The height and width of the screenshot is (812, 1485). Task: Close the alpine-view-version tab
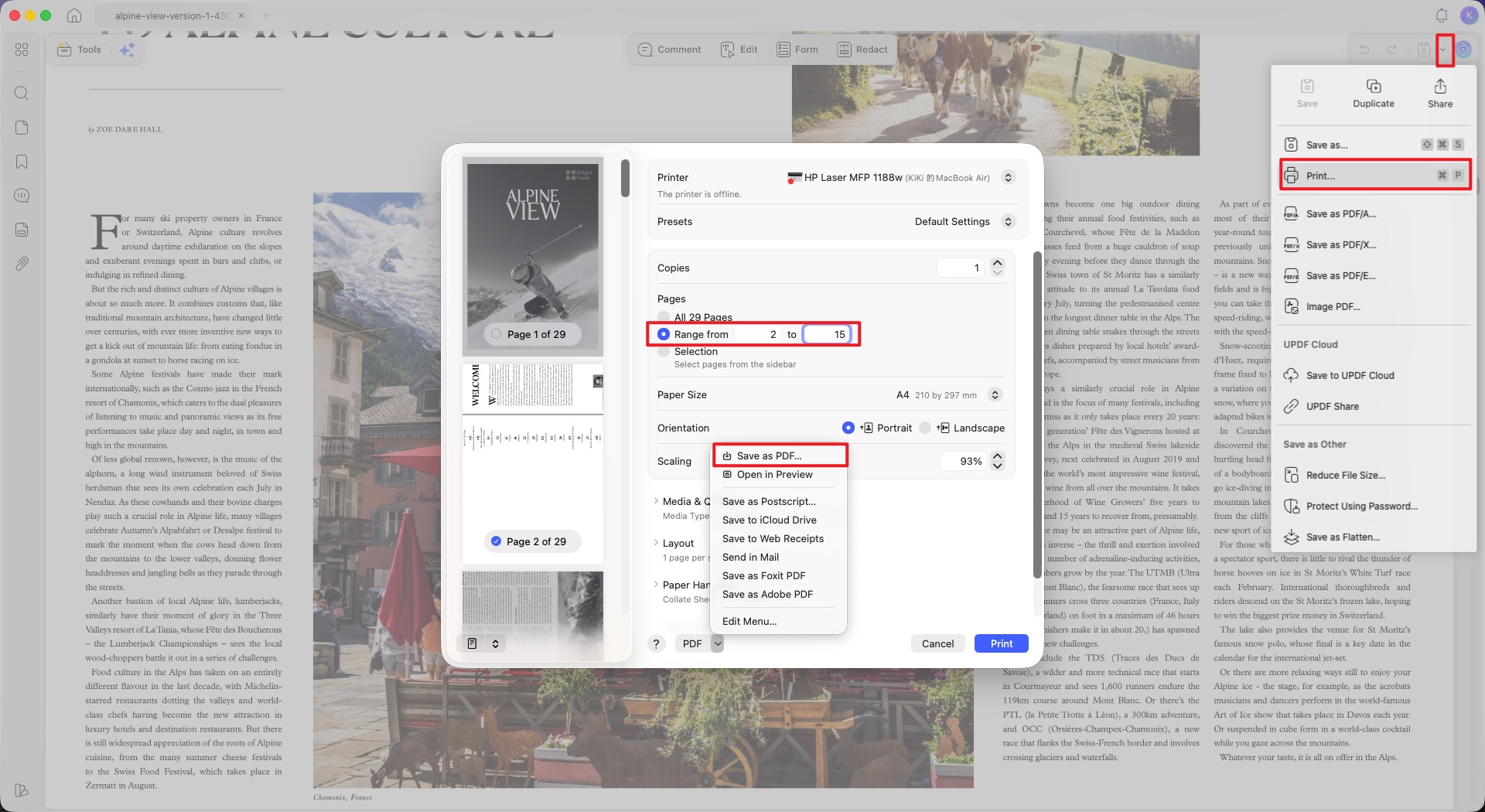241,15
